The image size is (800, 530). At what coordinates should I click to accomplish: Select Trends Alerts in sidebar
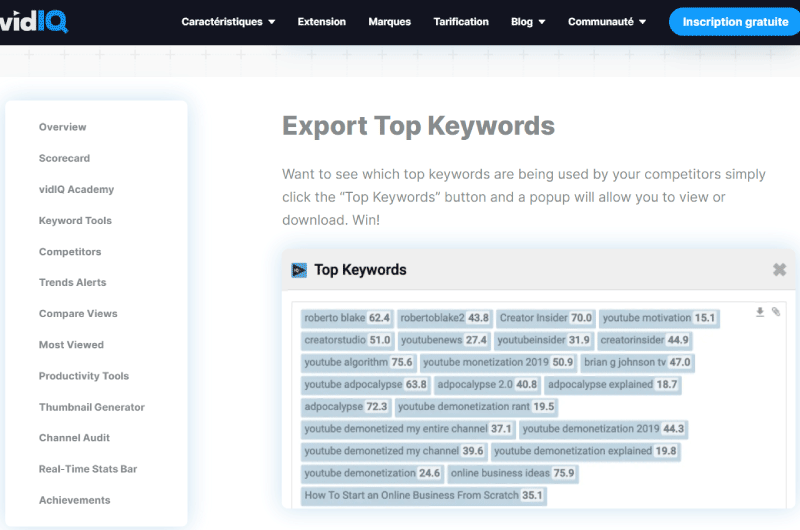(x=72, y=283)
